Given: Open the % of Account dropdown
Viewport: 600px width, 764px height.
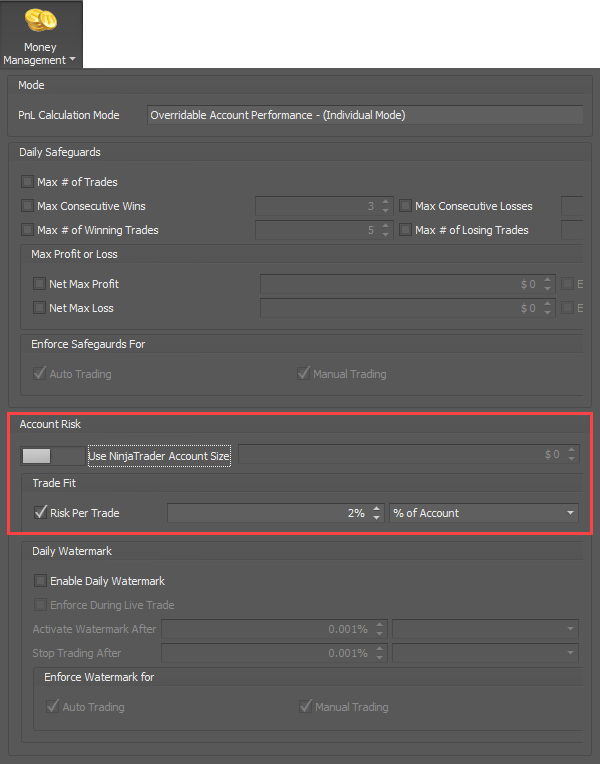Looking at the screenshot, I should [x=484, y=513].
